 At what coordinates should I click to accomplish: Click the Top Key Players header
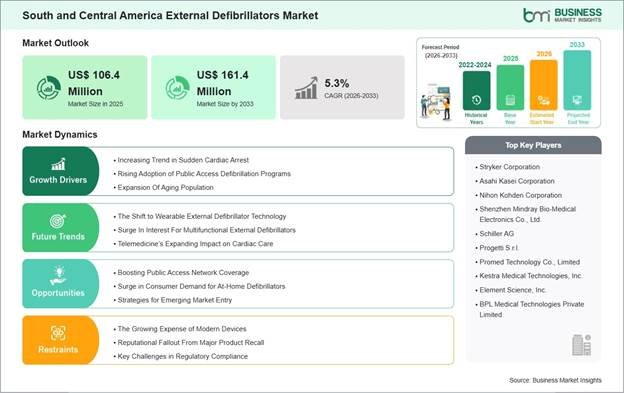[x=533, y=145]
